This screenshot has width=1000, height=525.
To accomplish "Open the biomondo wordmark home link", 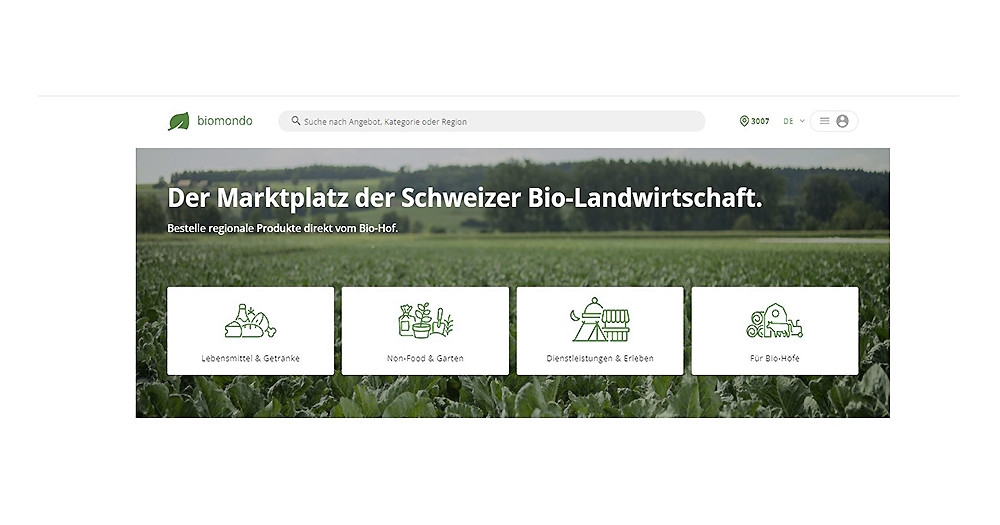I will (224, 121).
